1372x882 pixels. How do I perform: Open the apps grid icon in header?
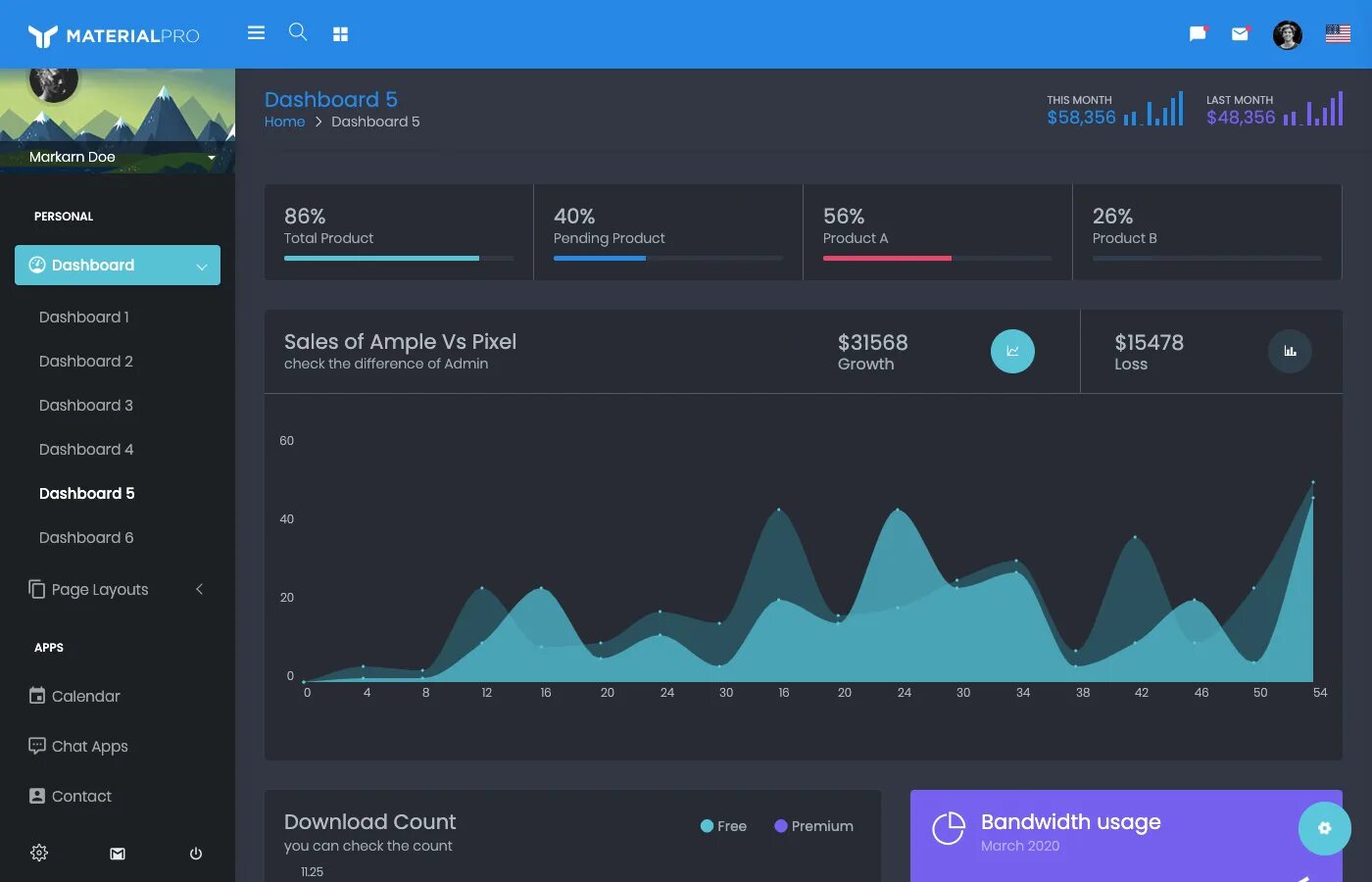340,34
